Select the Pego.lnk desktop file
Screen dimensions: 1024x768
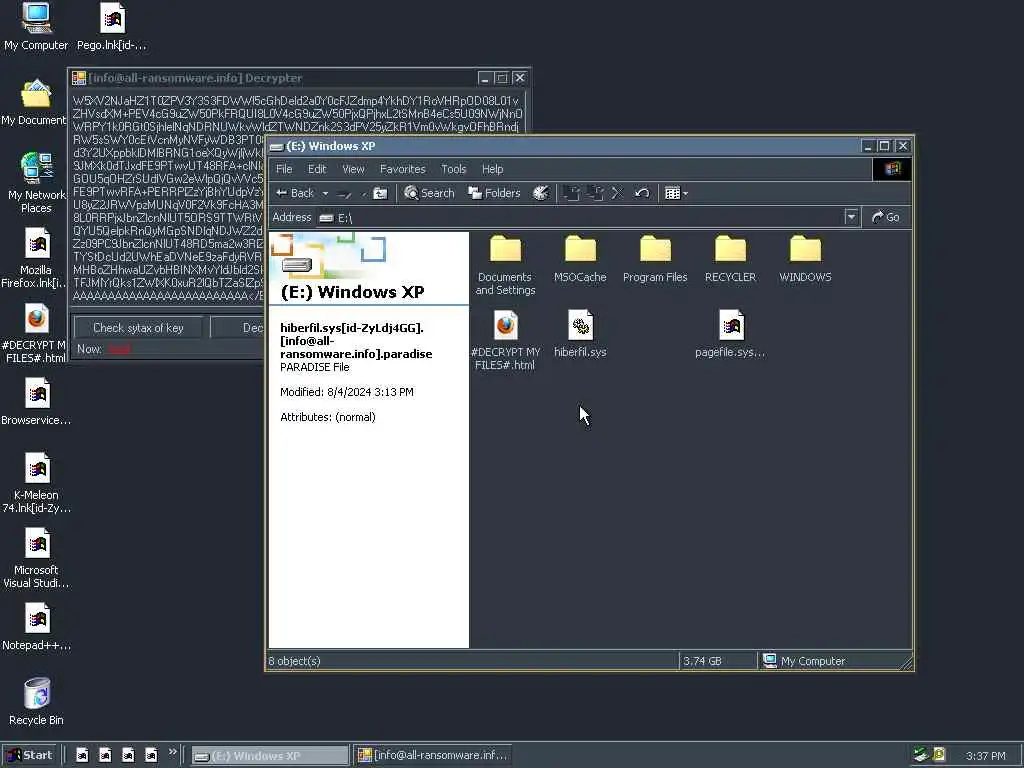(x=112, y=27)
